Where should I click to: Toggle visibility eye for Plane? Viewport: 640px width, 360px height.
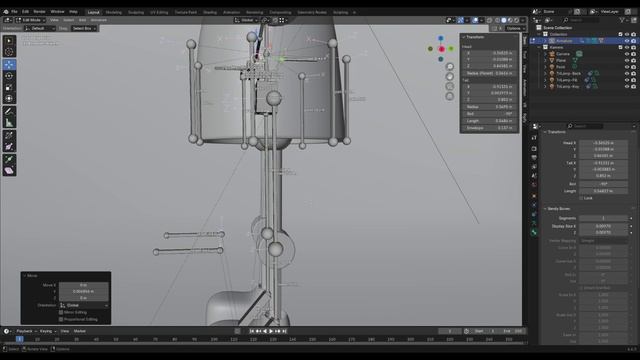[627, 60]
